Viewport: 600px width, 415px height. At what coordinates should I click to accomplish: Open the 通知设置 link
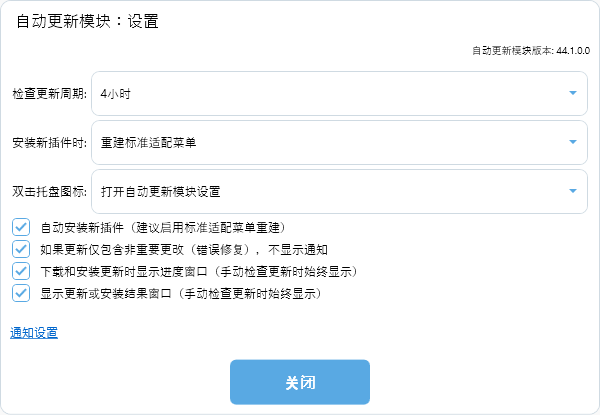[34, 333]
